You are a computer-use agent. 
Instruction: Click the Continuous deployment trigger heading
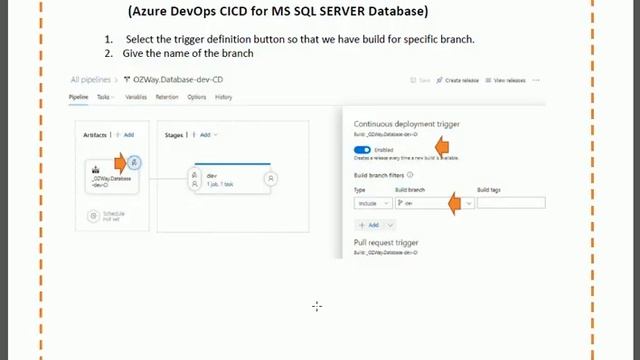(x=407, y=124)
